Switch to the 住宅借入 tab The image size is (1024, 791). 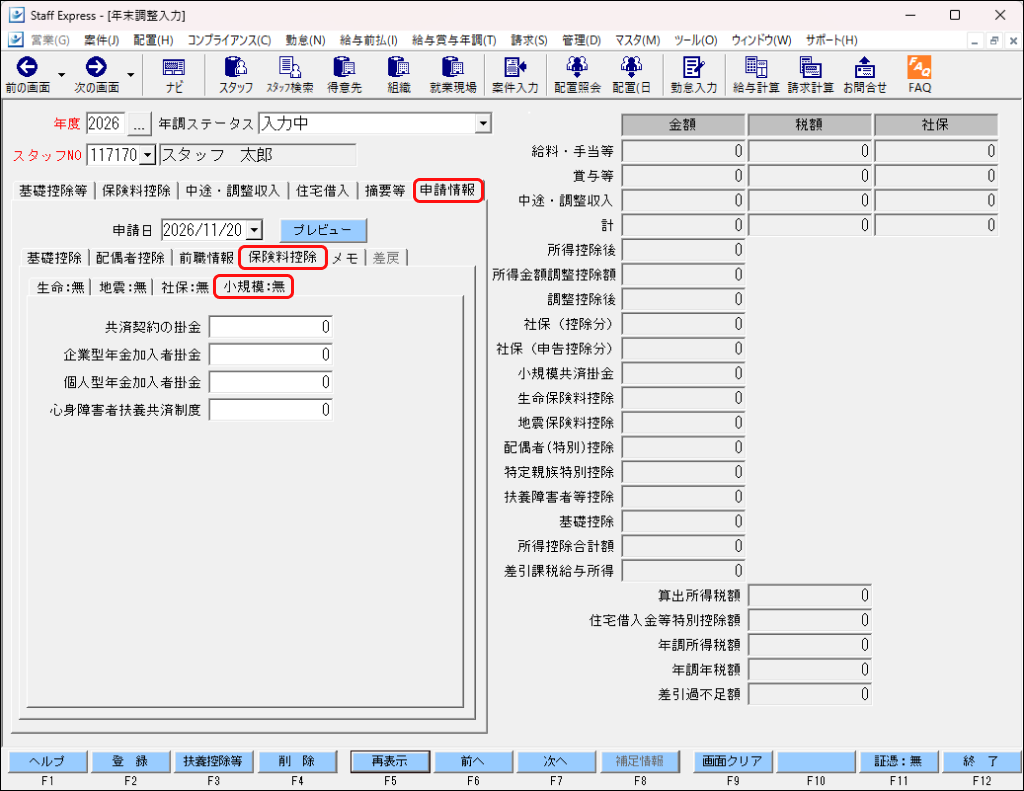click(323, 191)
